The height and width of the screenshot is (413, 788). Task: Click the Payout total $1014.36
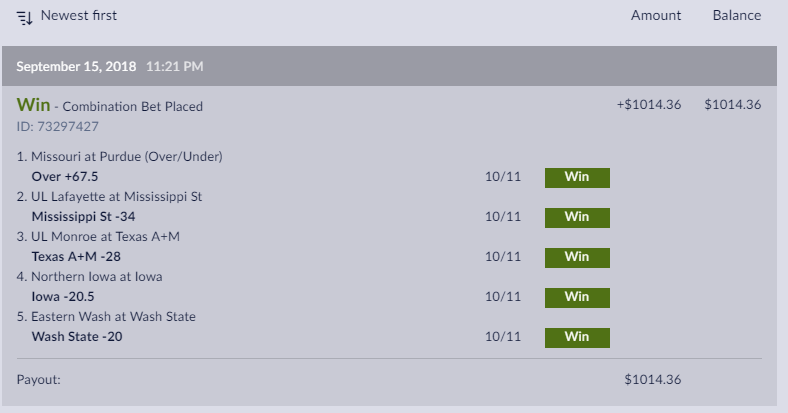point(652,380)
